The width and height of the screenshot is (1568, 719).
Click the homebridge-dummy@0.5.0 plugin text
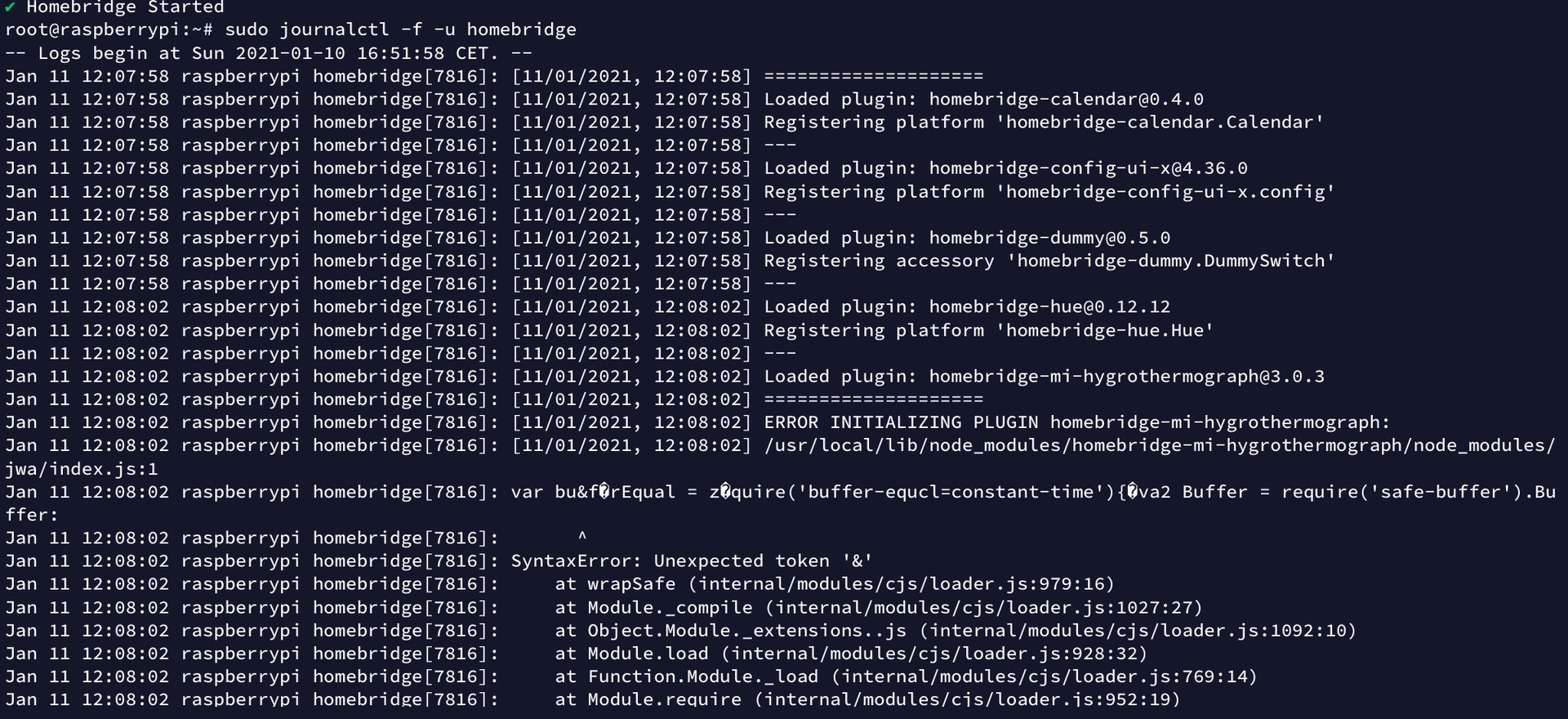pos(1049,238)
